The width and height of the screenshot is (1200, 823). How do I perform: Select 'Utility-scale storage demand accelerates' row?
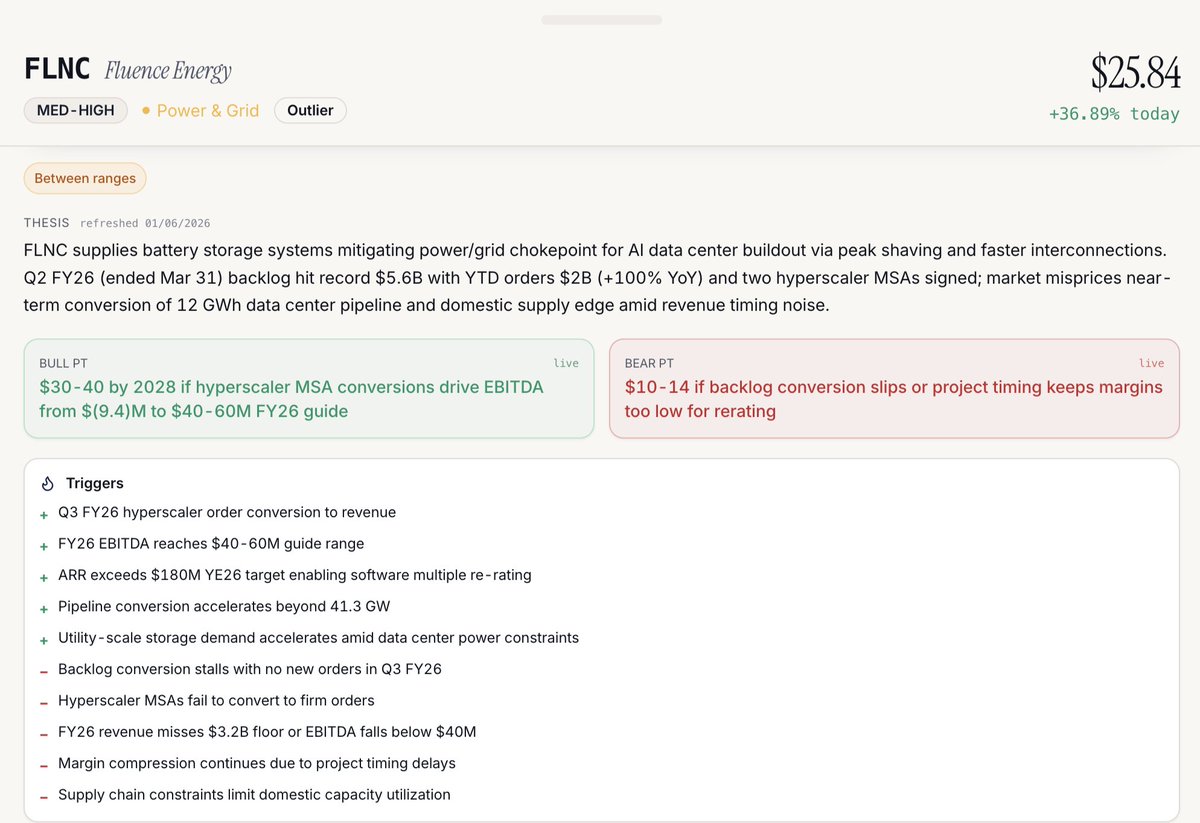[x=318, y=638]
